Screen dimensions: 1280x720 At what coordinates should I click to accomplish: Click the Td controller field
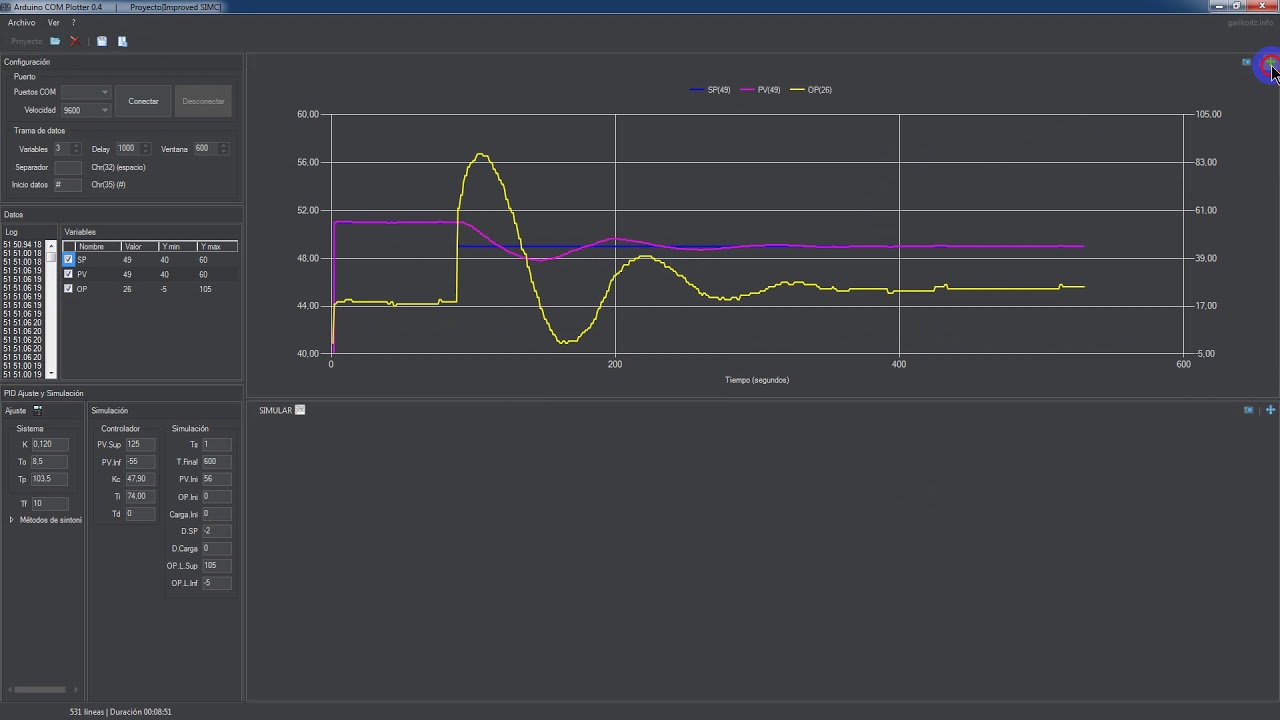[x=140, y=514]
